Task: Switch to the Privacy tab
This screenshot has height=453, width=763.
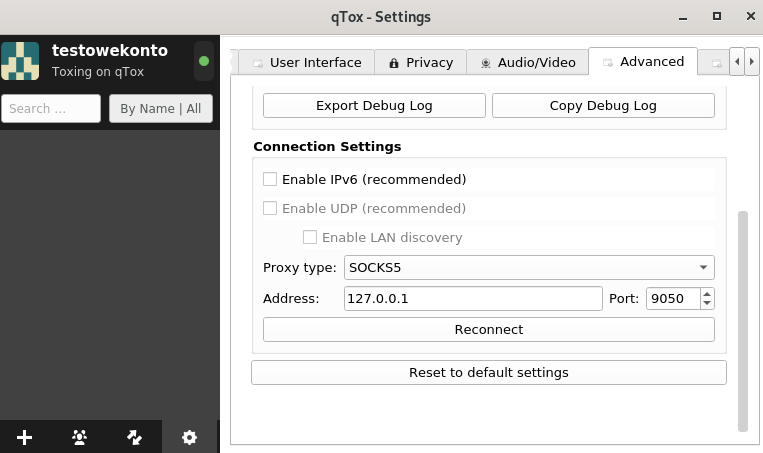Action: point(420,62)
